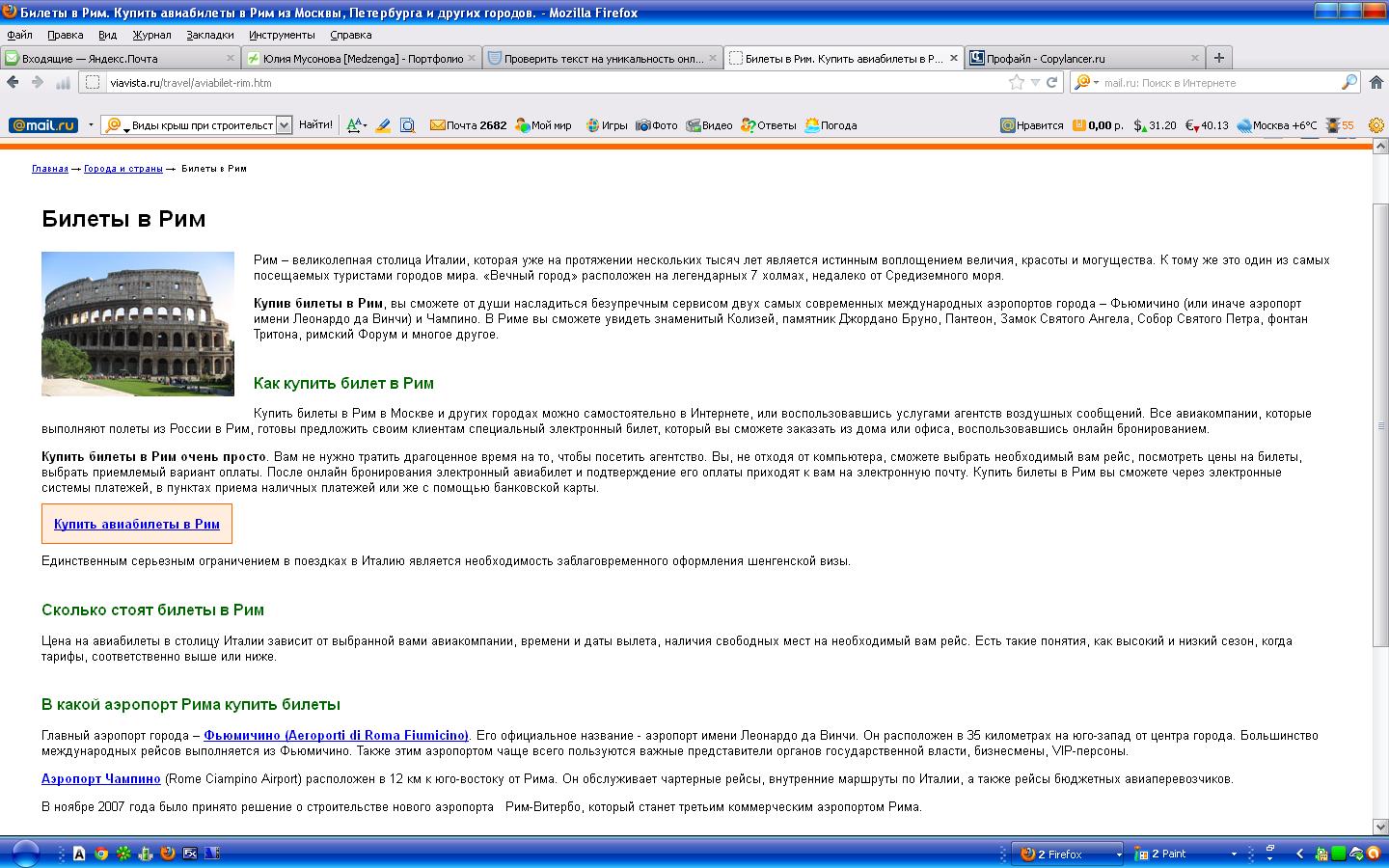Click the Mail.ru toolbar query text field

203,124
